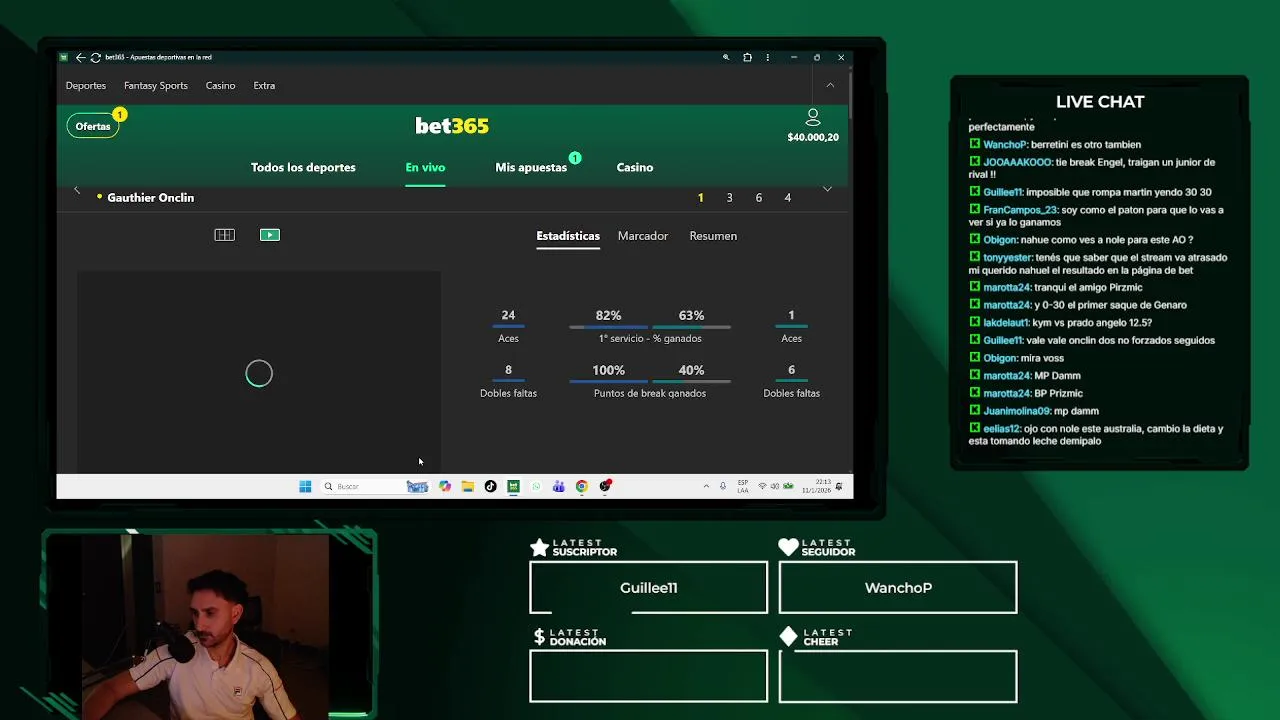Switch to the Resumen tab
The height and width of the screenshot is (720, 1280).
click(x=713, y=236)
